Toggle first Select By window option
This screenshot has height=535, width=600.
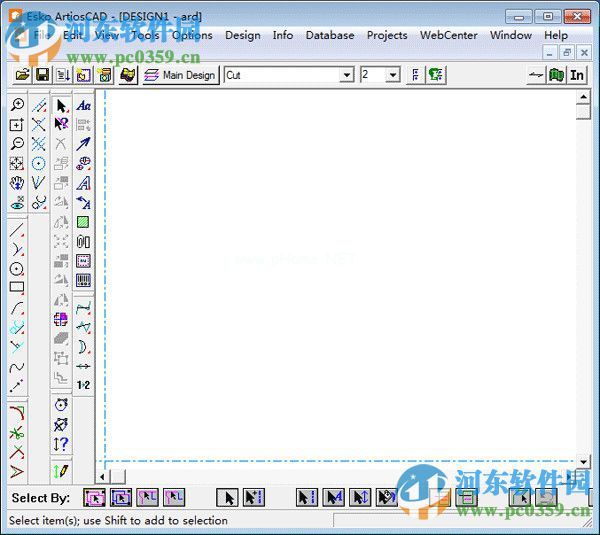tap(94, 498)
